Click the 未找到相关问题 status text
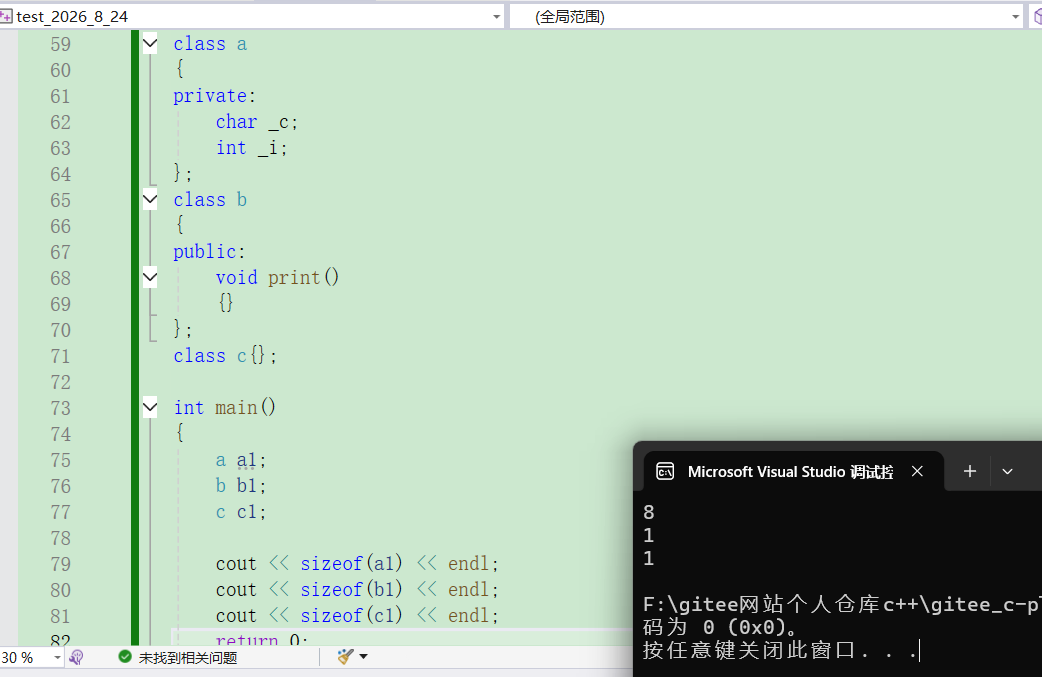The height and width of the screenshot is (677, 1042). point(188,658)
